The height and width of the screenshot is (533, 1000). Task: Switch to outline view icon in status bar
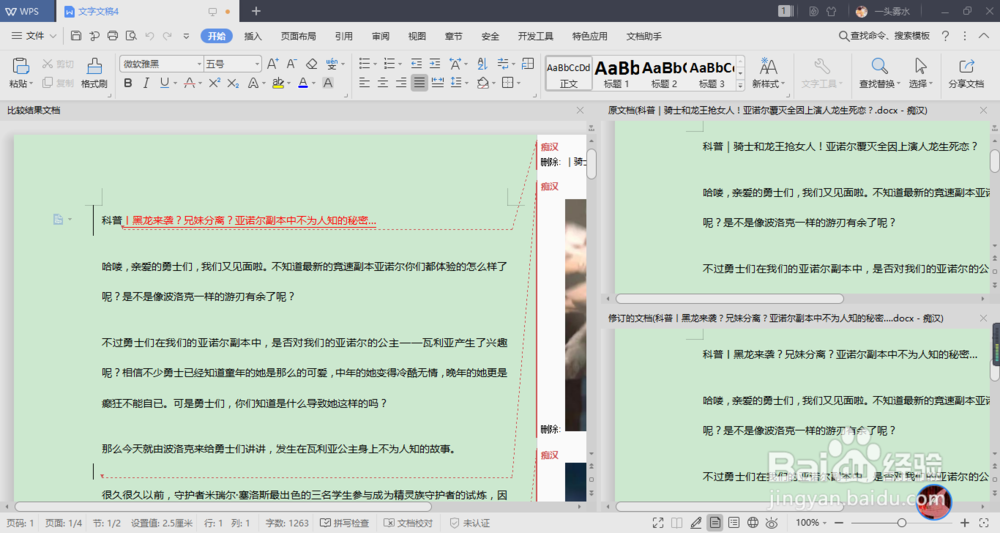(x=734, y=523)
